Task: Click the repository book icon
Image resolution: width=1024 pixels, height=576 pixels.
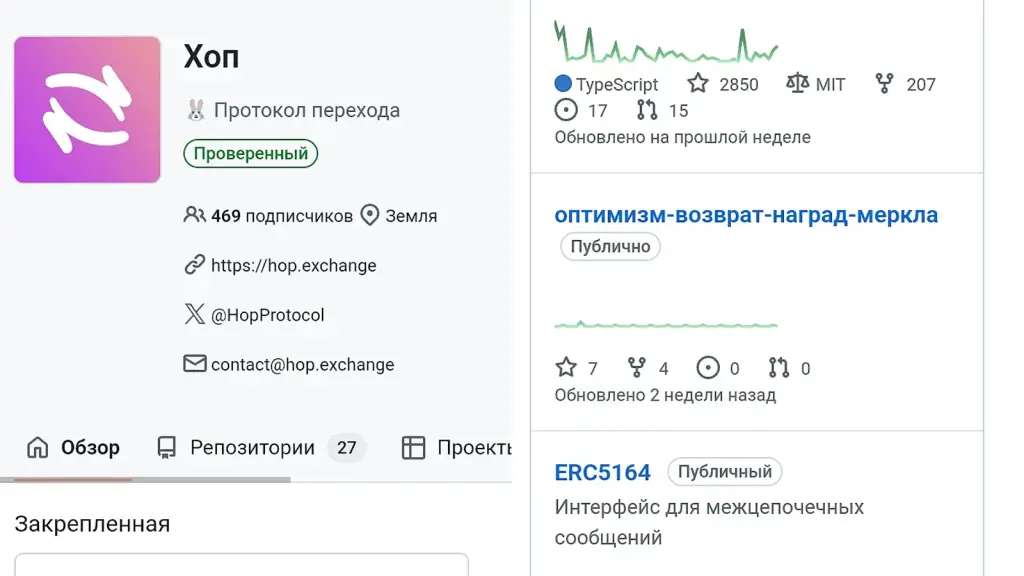Action: click(167, 447)
